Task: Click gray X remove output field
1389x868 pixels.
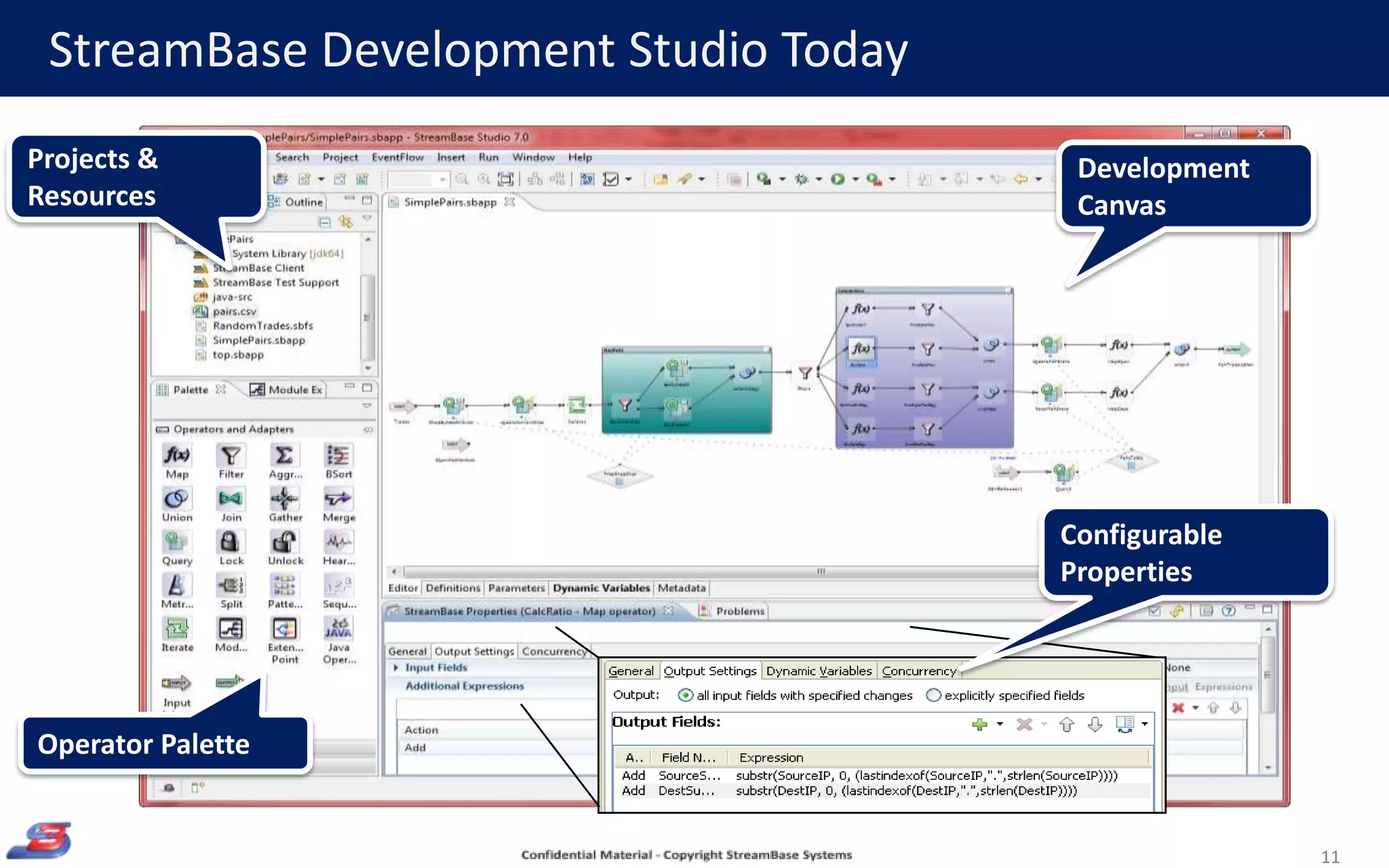Action: [x=1024, y=724]
